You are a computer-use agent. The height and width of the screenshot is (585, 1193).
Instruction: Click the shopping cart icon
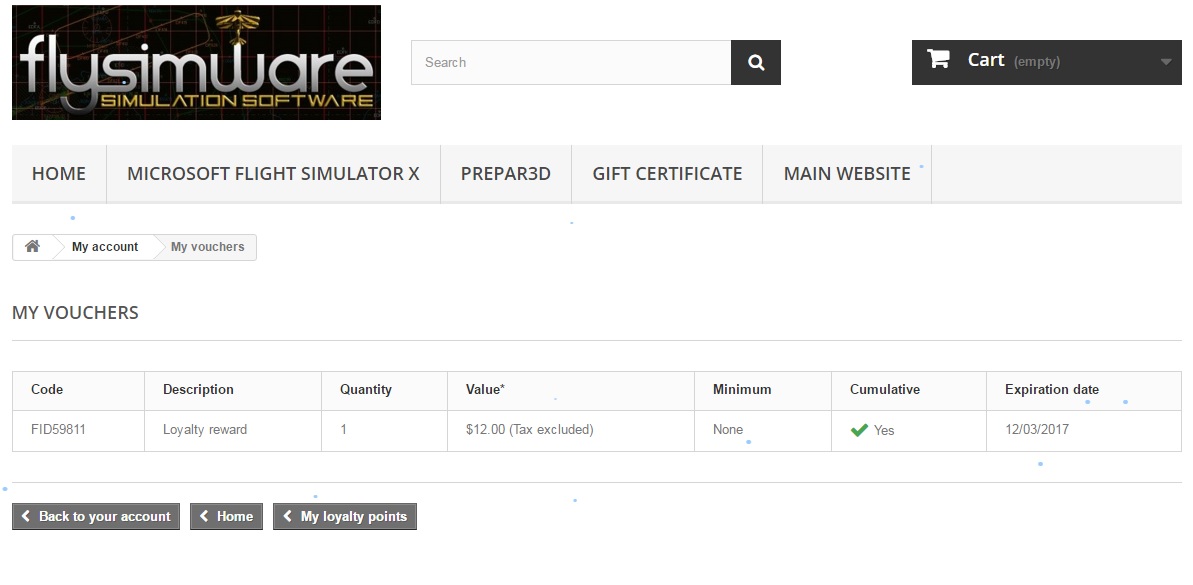coord(938,59)
